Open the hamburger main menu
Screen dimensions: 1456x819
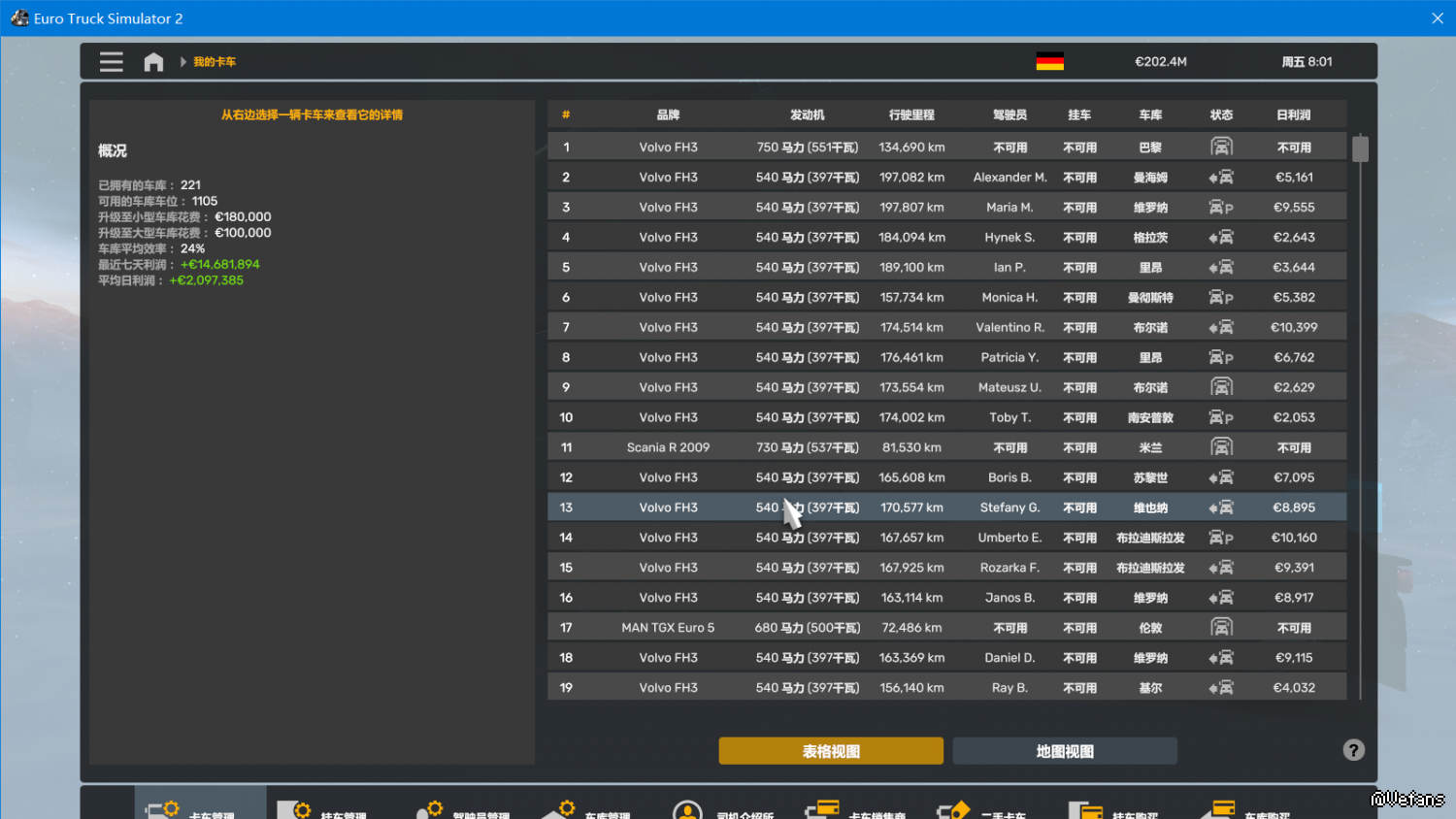click(112, 62)
